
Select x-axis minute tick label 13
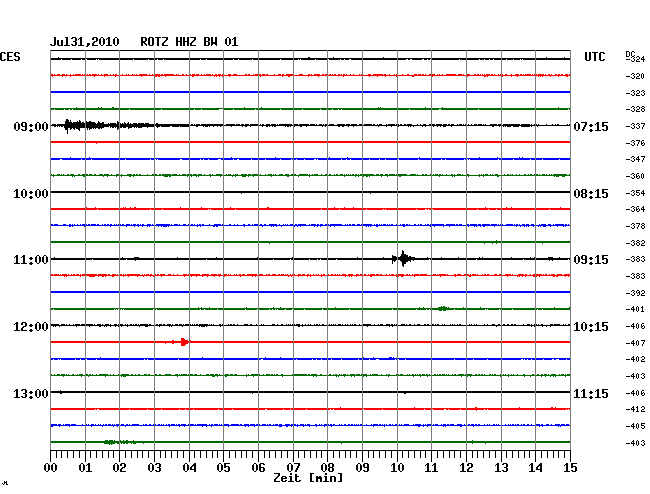point(501,468)
